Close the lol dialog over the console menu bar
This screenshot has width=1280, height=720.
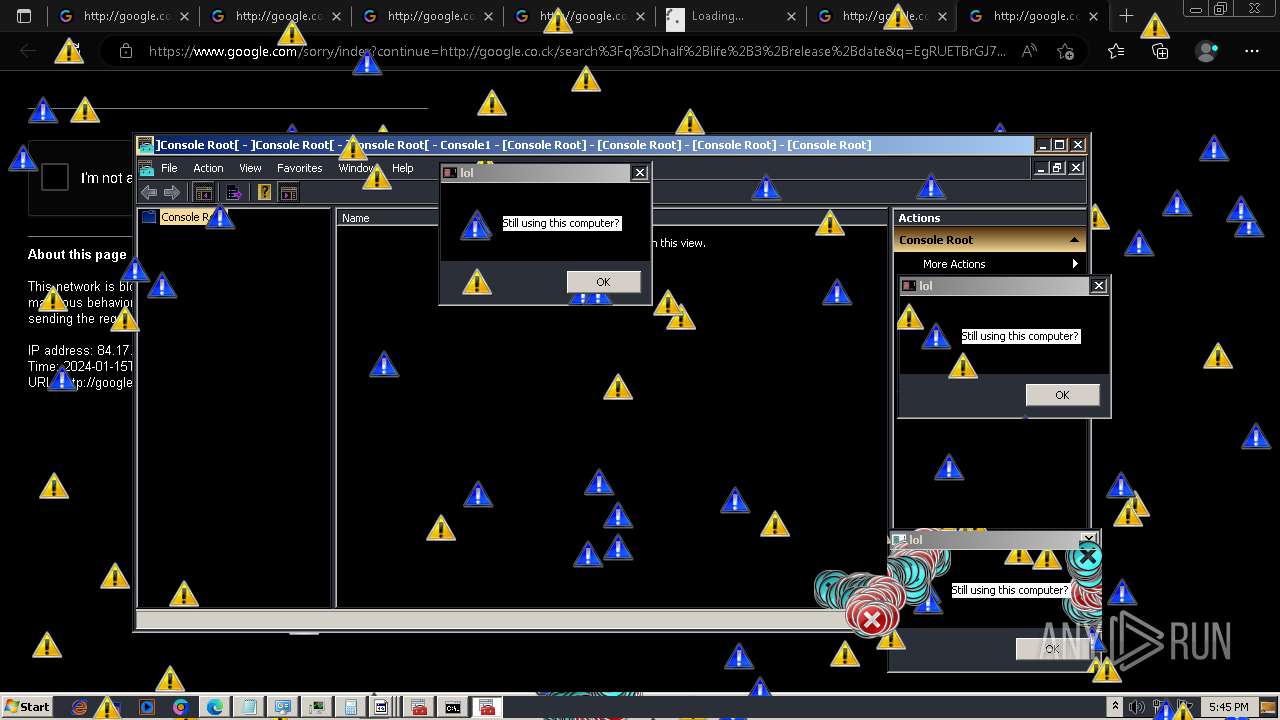point(640,173)
